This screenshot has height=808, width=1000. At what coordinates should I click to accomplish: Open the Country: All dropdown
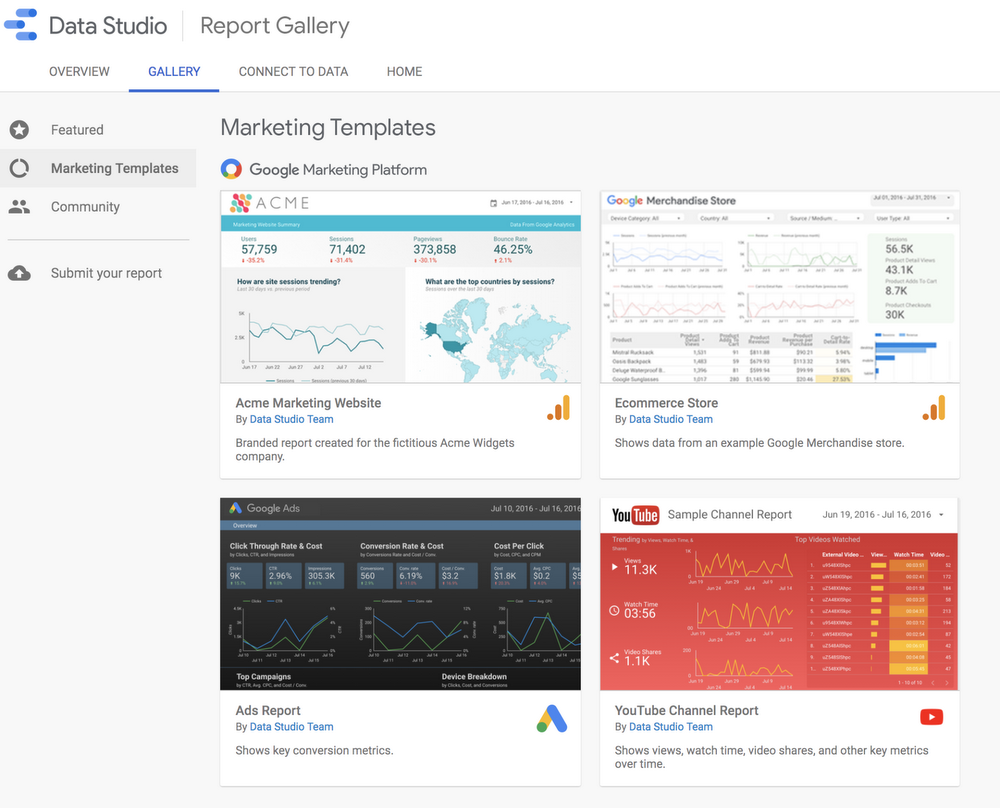735,218
